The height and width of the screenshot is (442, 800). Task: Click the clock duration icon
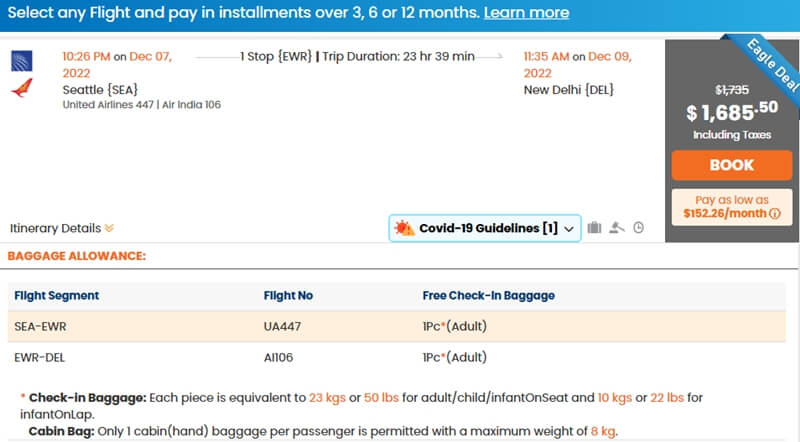pos(638,228)
